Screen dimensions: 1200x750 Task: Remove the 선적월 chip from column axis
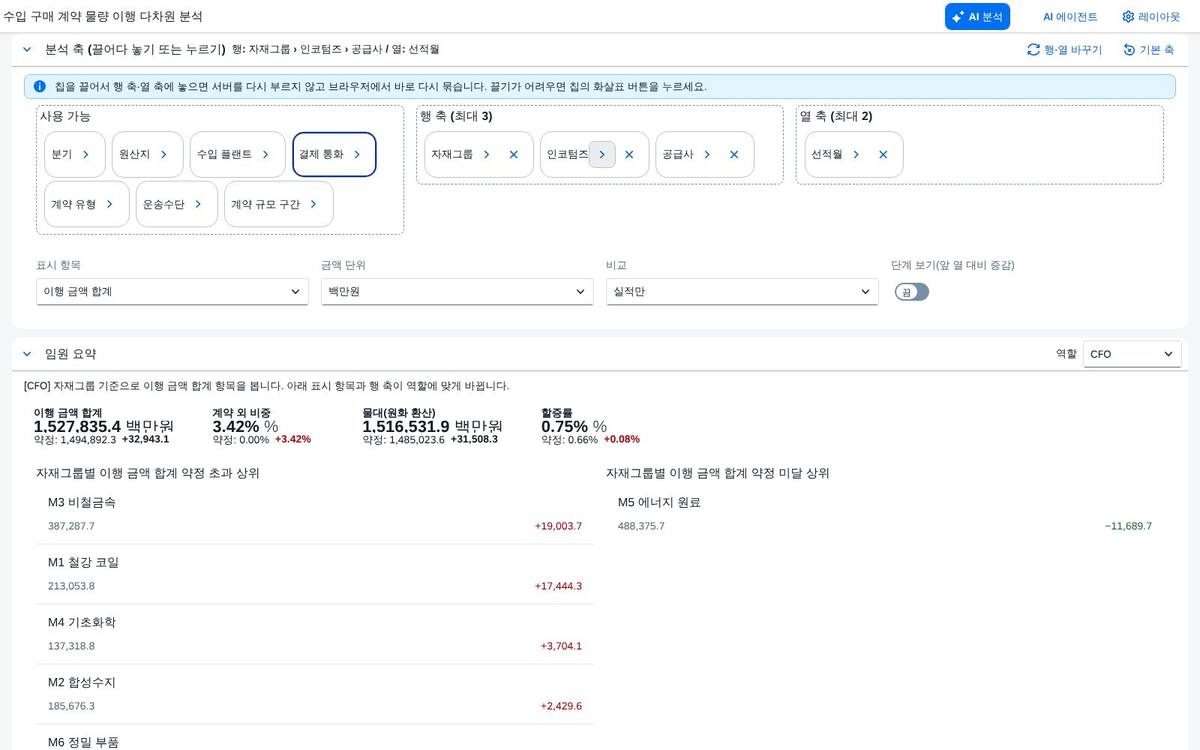point(883,155)
